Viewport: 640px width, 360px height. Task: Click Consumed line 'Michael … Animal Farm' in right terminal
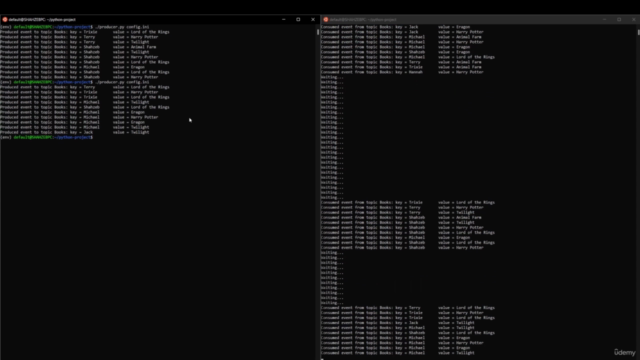[x=401, y=37]
